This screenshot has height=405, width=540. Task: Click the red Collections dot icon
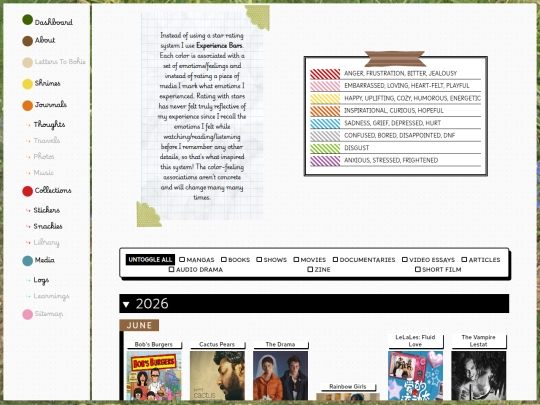(x=28, y=191)
